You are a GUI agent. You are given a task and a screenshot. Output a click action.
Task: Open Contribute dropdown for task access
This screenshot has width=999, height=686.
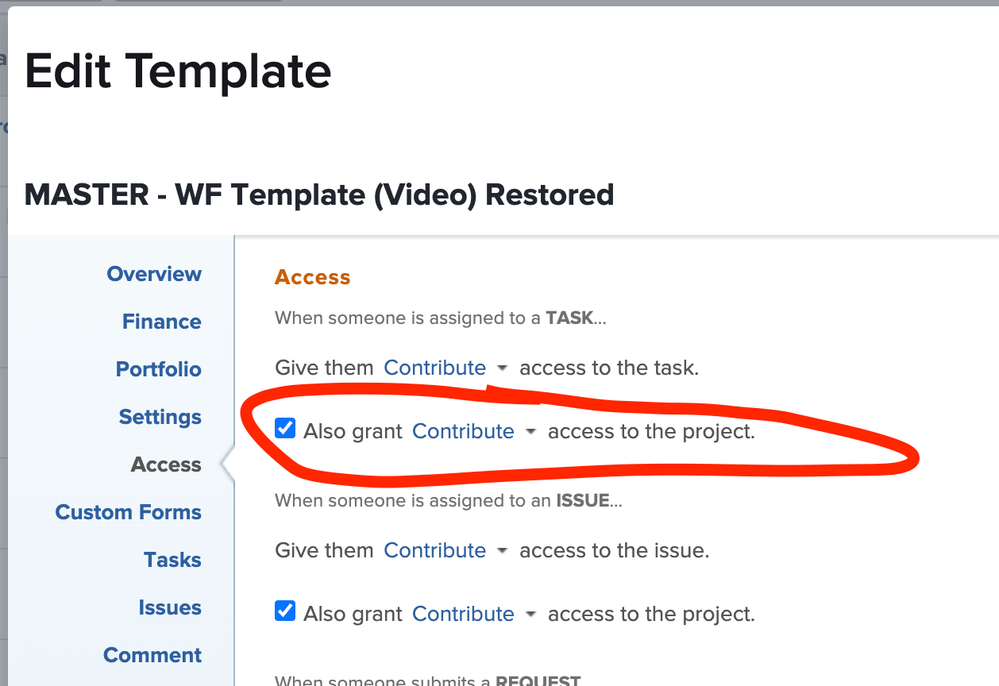[445, 368]
